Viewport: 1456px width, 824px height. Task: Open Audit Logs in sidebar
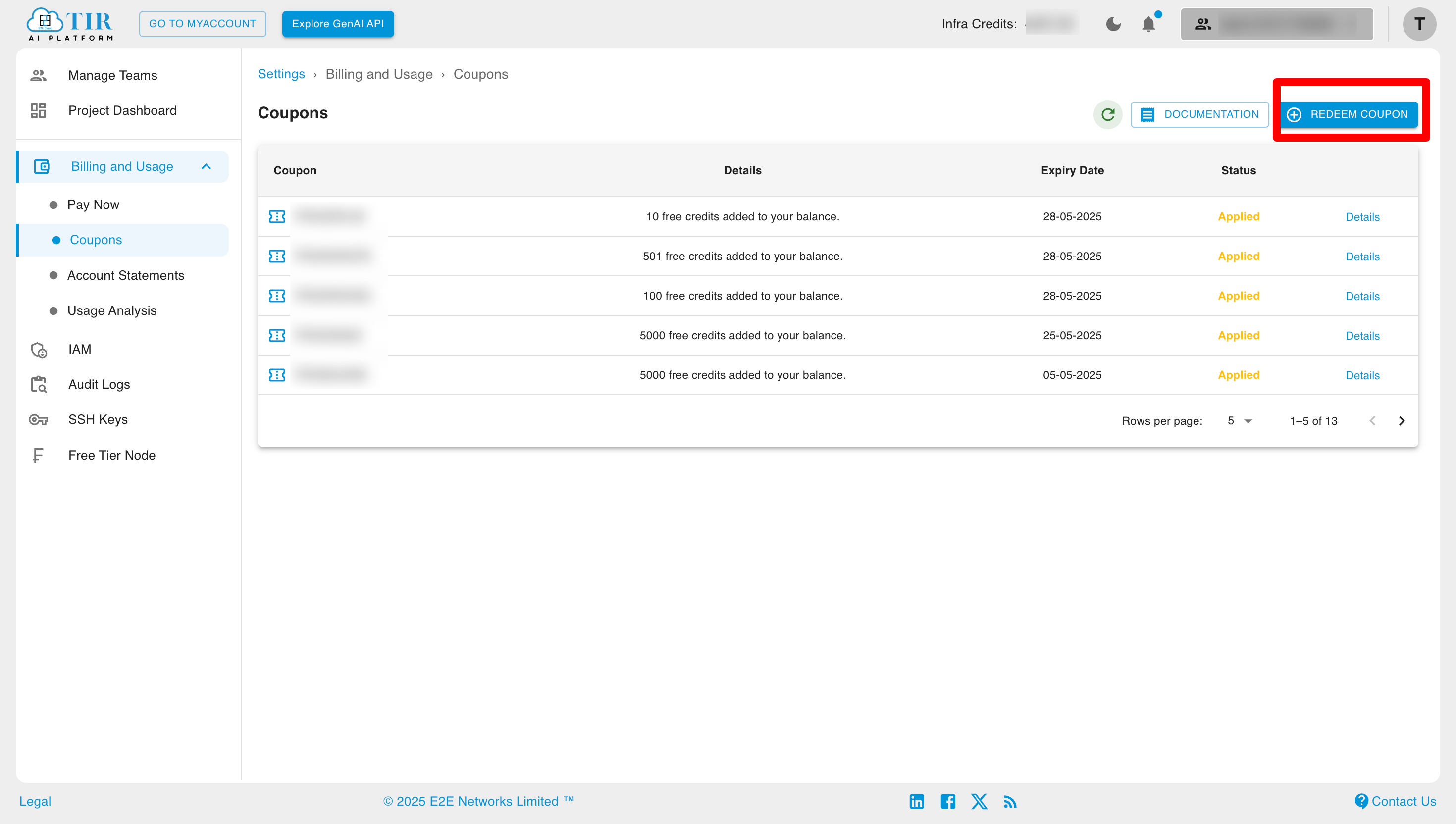point(99,384)
